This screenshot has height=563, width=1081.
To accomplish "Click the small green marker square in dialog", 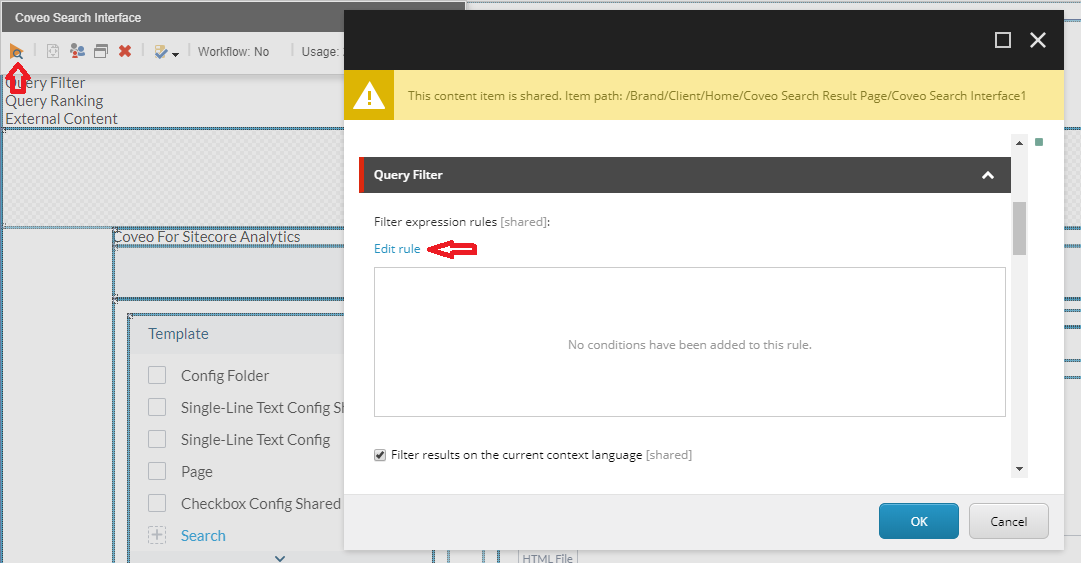I will [1039, 142].
